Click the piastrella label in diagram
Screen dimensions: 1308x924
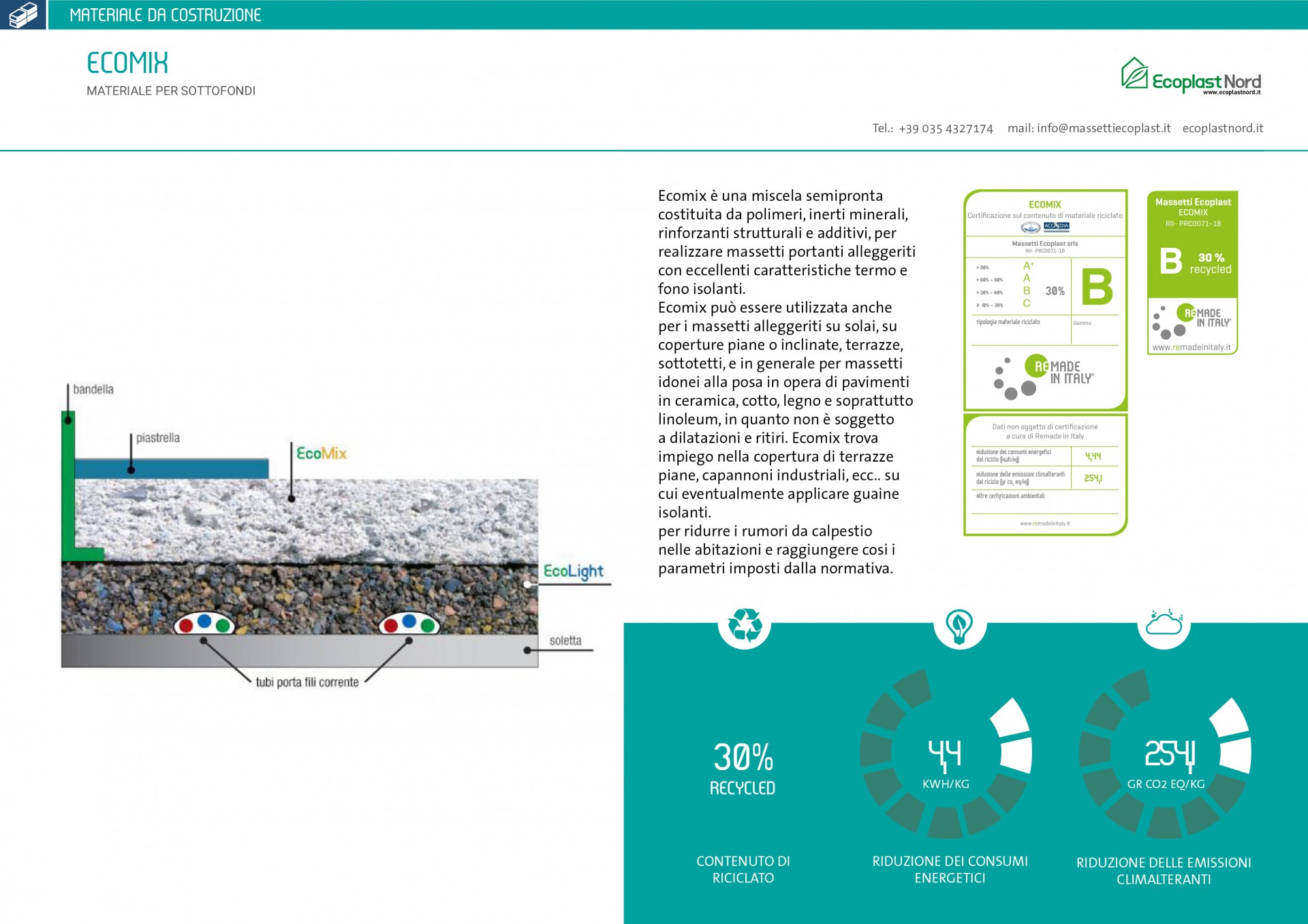pyautogui.click(x=158, y=438)
